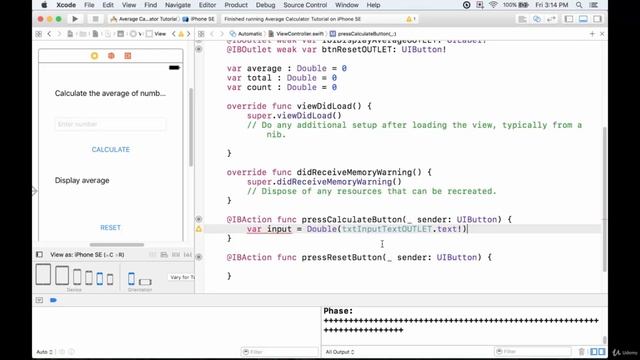The image size is (640, 360).
Task: Select the View Controller dock icon in storyboard
Action: [x=95, y=56]
